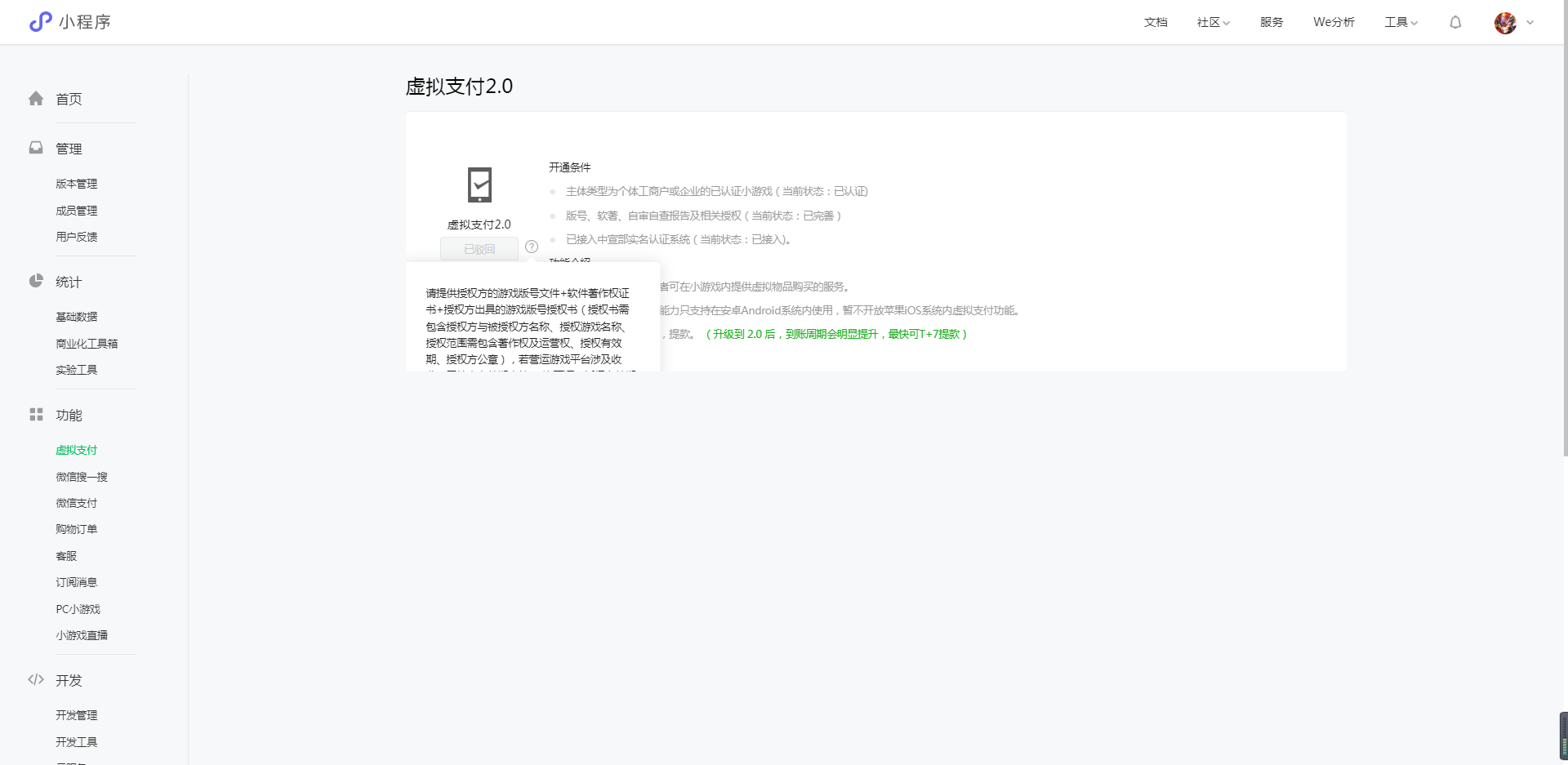
Task: Open 服务 in the top navigation
Action: 1272,22
